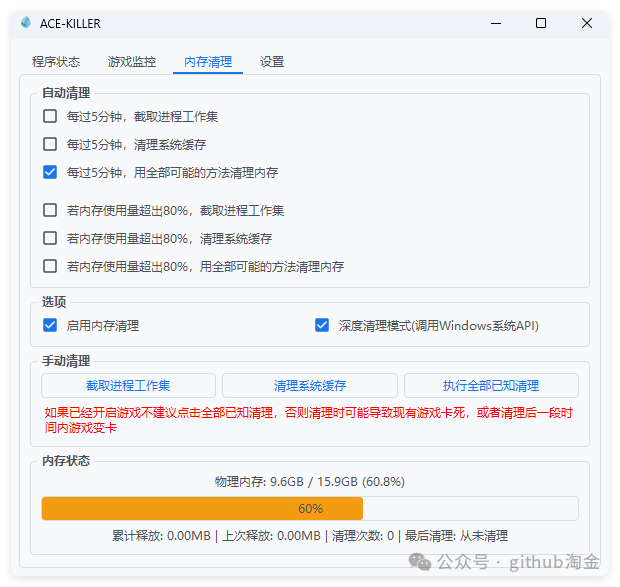Check 若内存使用量超出80%，截取进程工作集

click(x=50, y=210)
